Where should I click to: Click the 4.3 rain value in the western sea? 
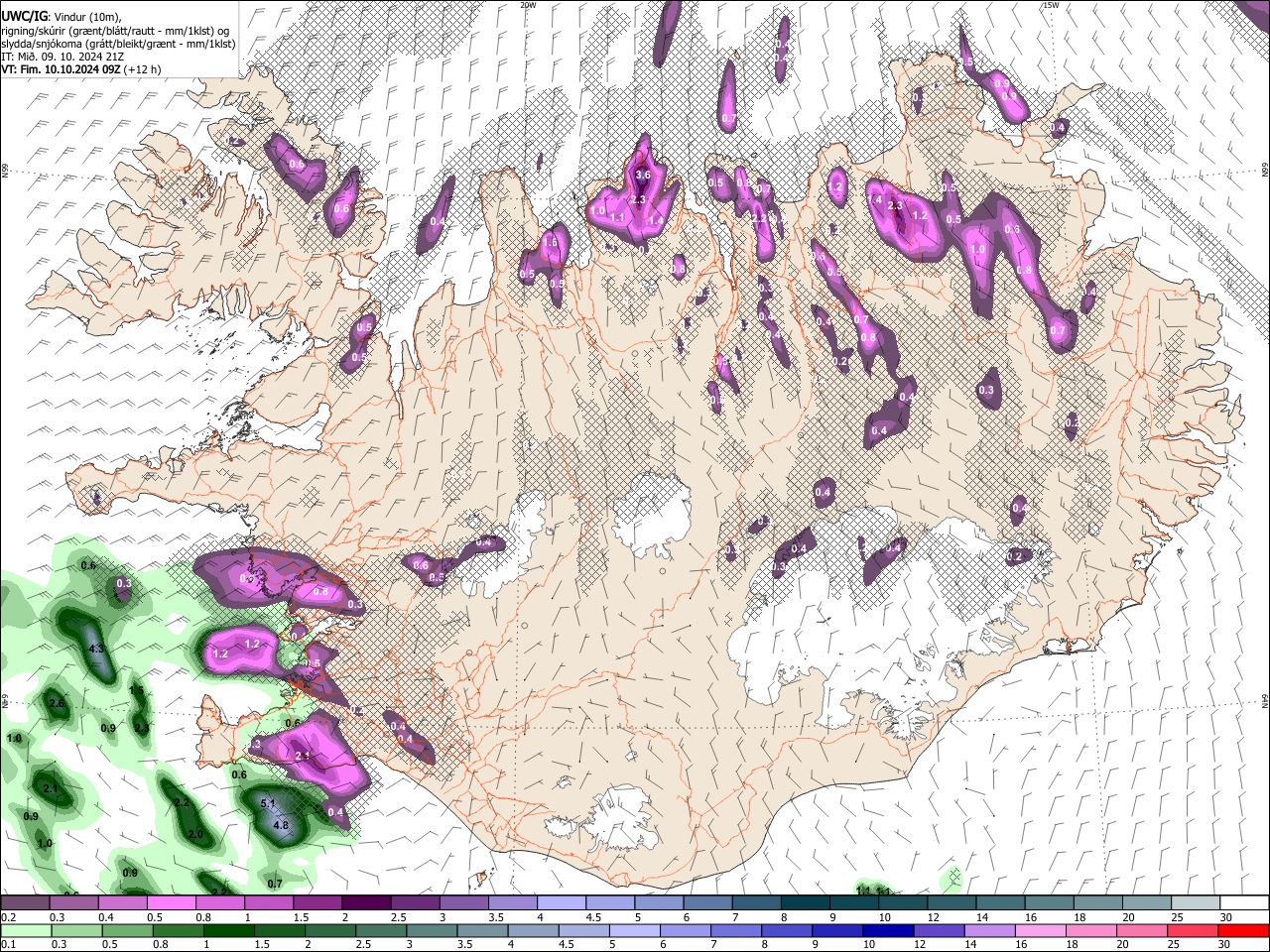[x=96, y=649]
